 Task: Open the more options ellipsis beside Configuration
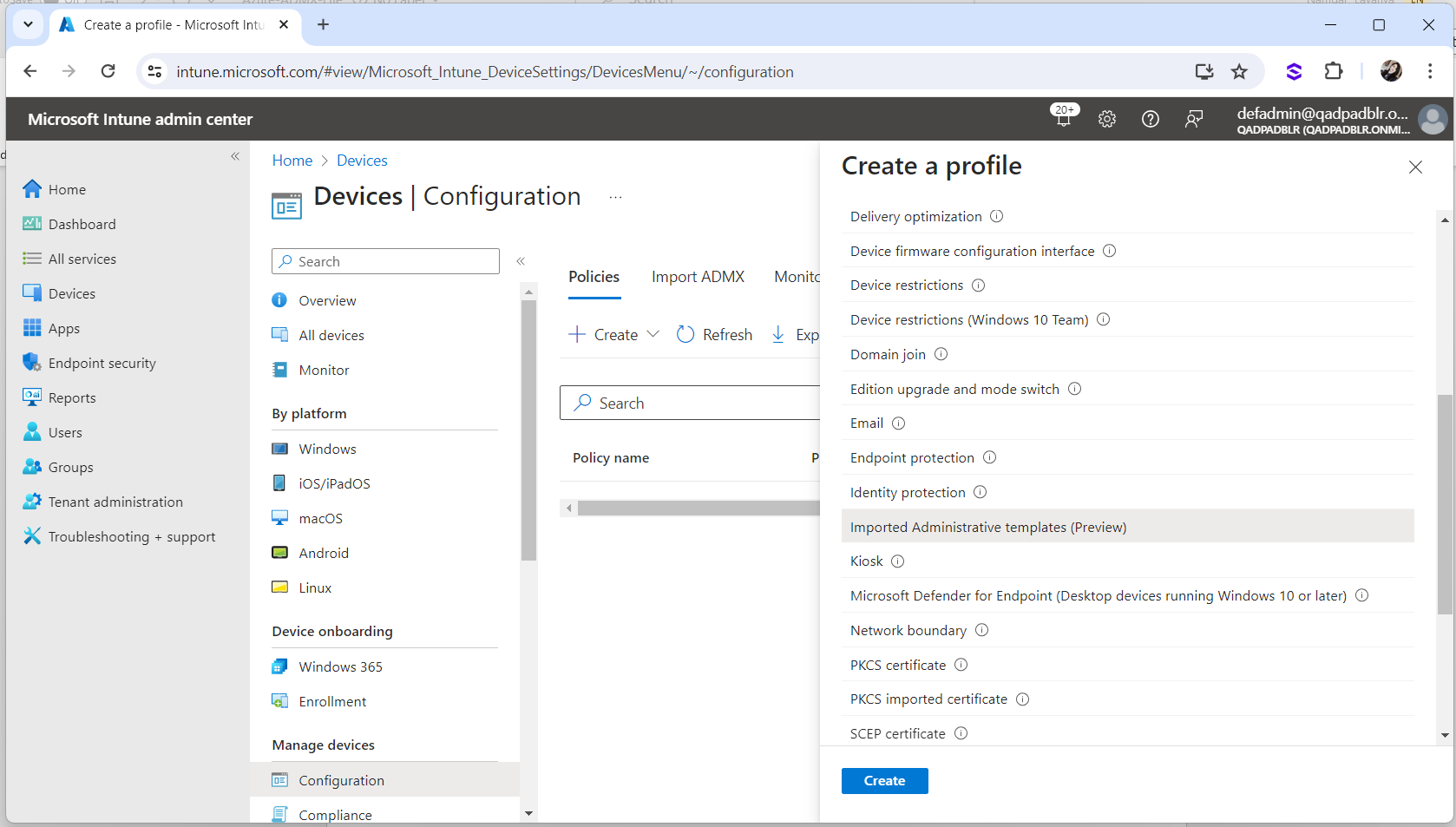click(615, 198)
